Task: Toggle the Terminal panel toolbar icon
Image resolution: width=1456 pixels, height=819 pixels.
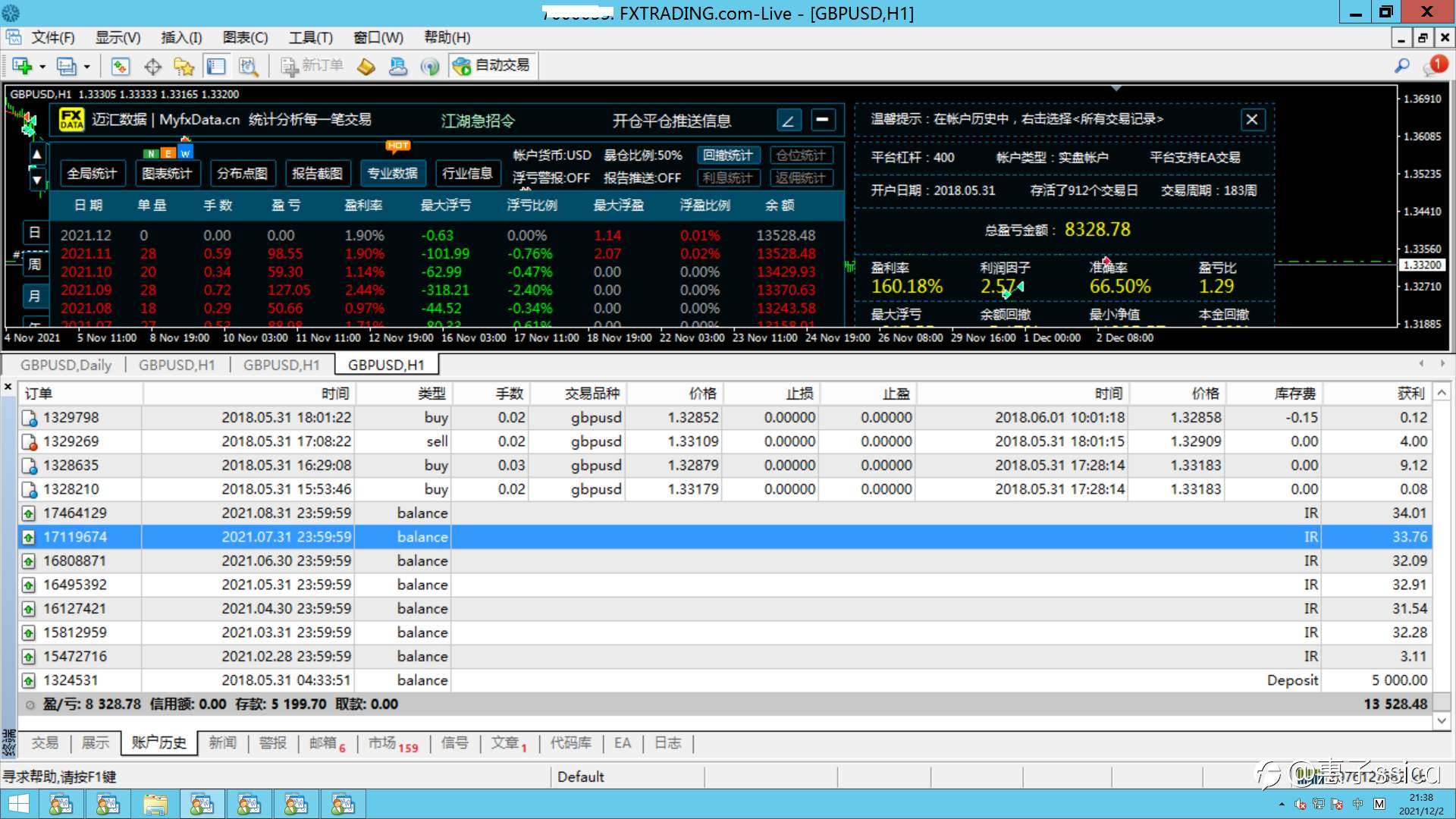Action: click(x=216, y=67)
